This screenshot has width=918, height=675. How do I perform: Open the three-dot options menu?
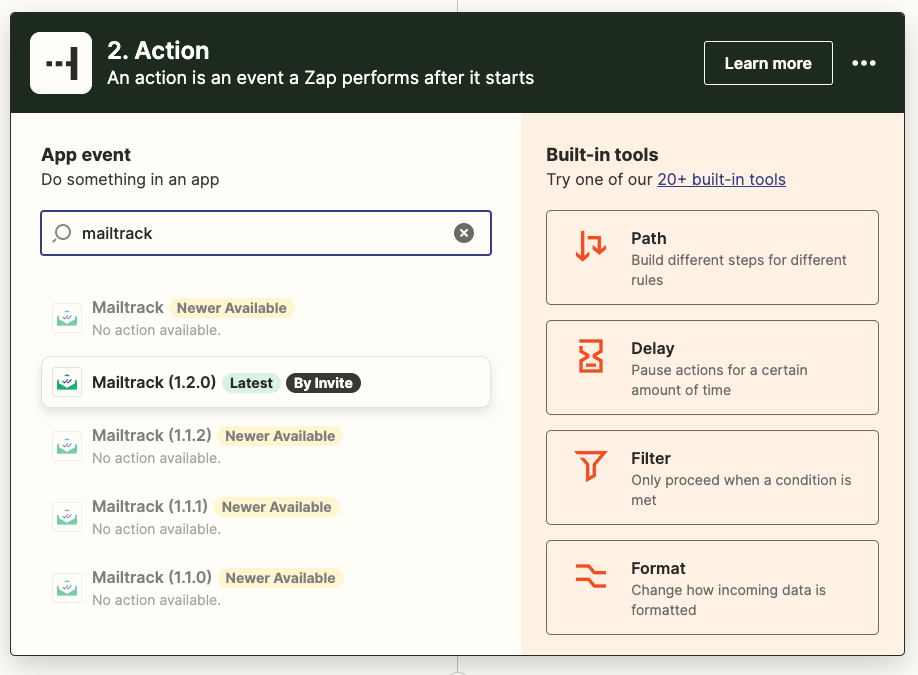tap(863, 62)
